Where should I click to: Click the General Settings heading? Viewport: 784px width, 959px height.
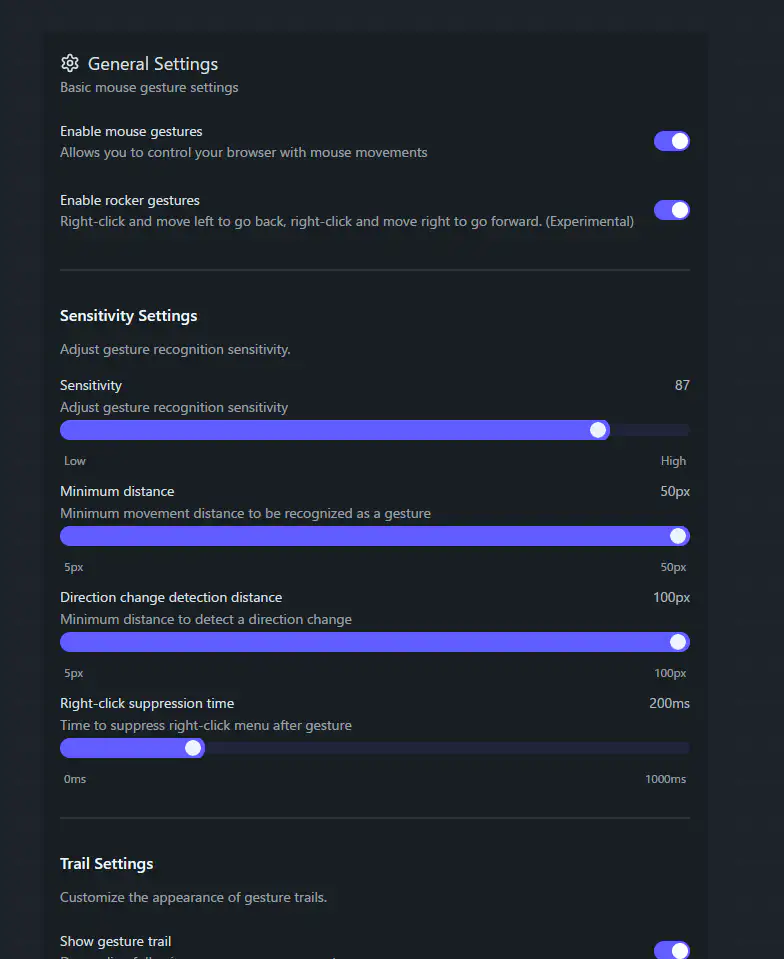pyautogui.click(x=153, y=64)
